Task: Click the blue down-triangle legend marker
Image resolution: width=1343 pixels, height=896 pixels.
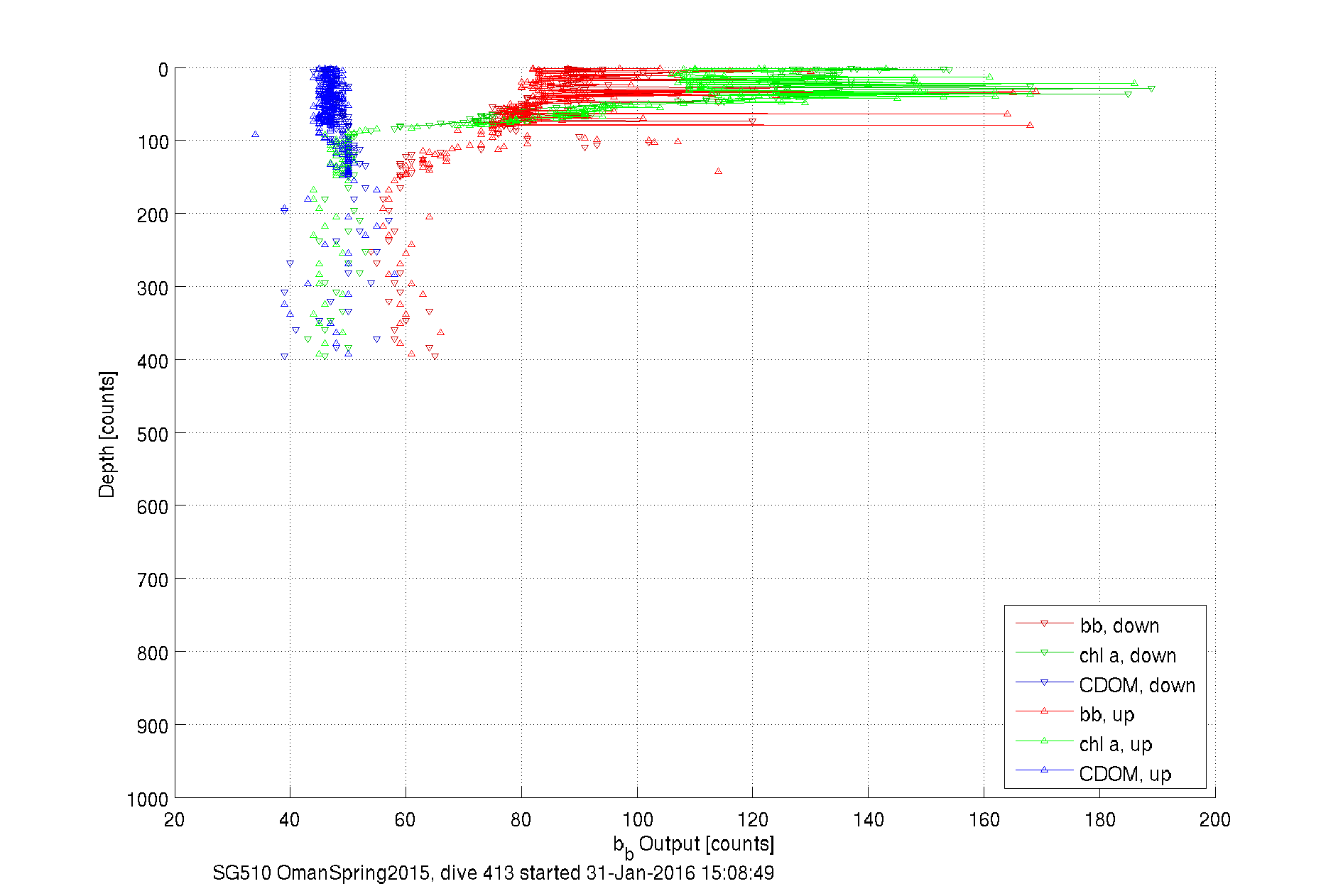Action: point(1044,682)
